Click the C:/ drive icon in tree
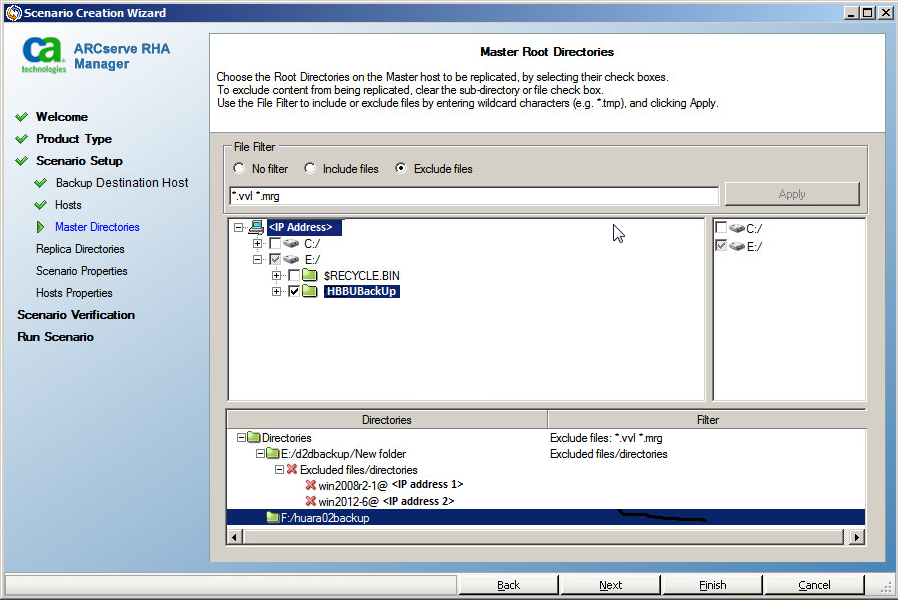 point(291,243)
